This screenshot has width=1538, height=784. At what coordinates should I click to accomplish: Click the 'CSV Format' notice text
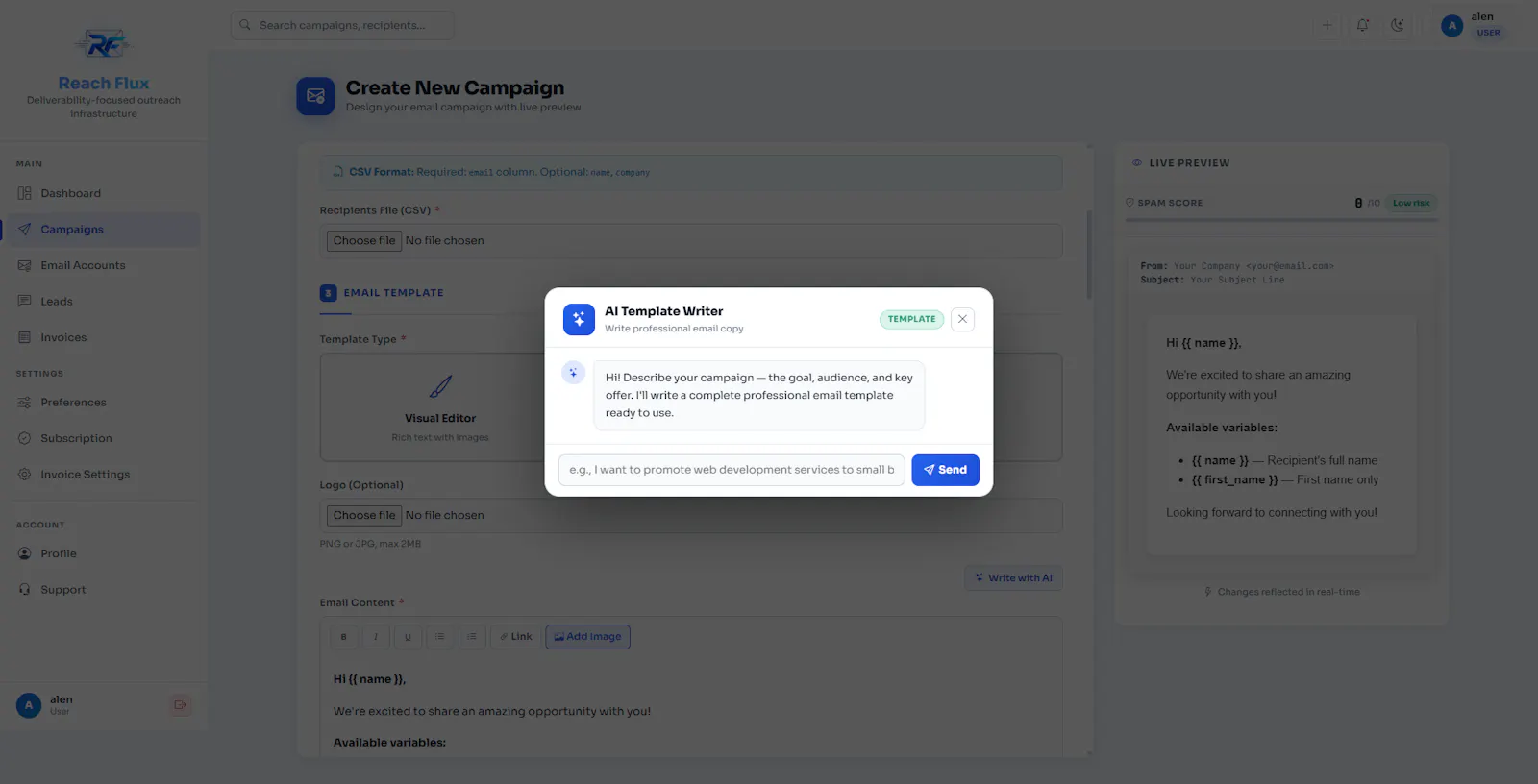[499, 172]
